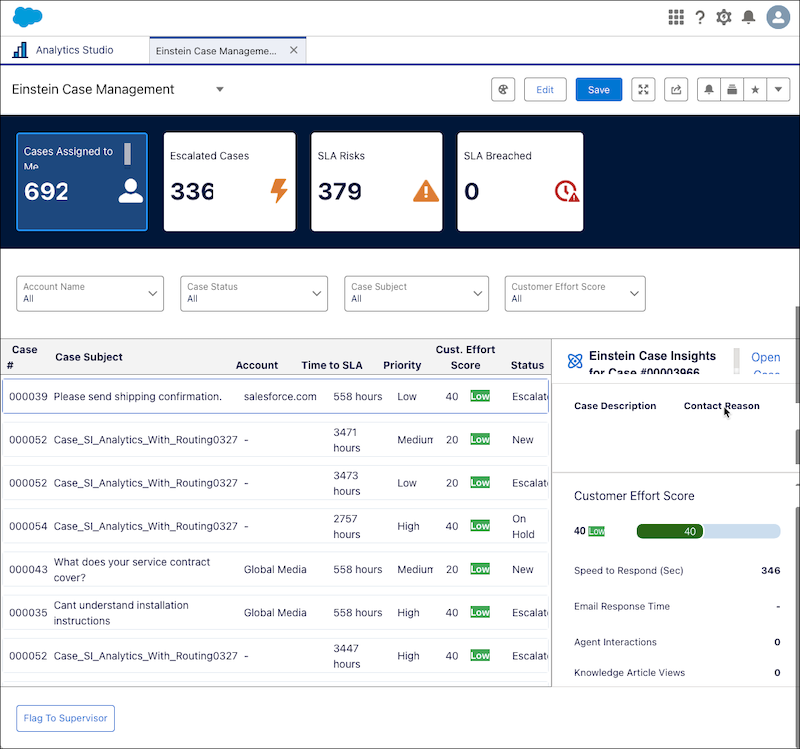Select row 'What does your service contract cover?'
The height and width of the screenshot is (749, 800).
tap(276, 569)
